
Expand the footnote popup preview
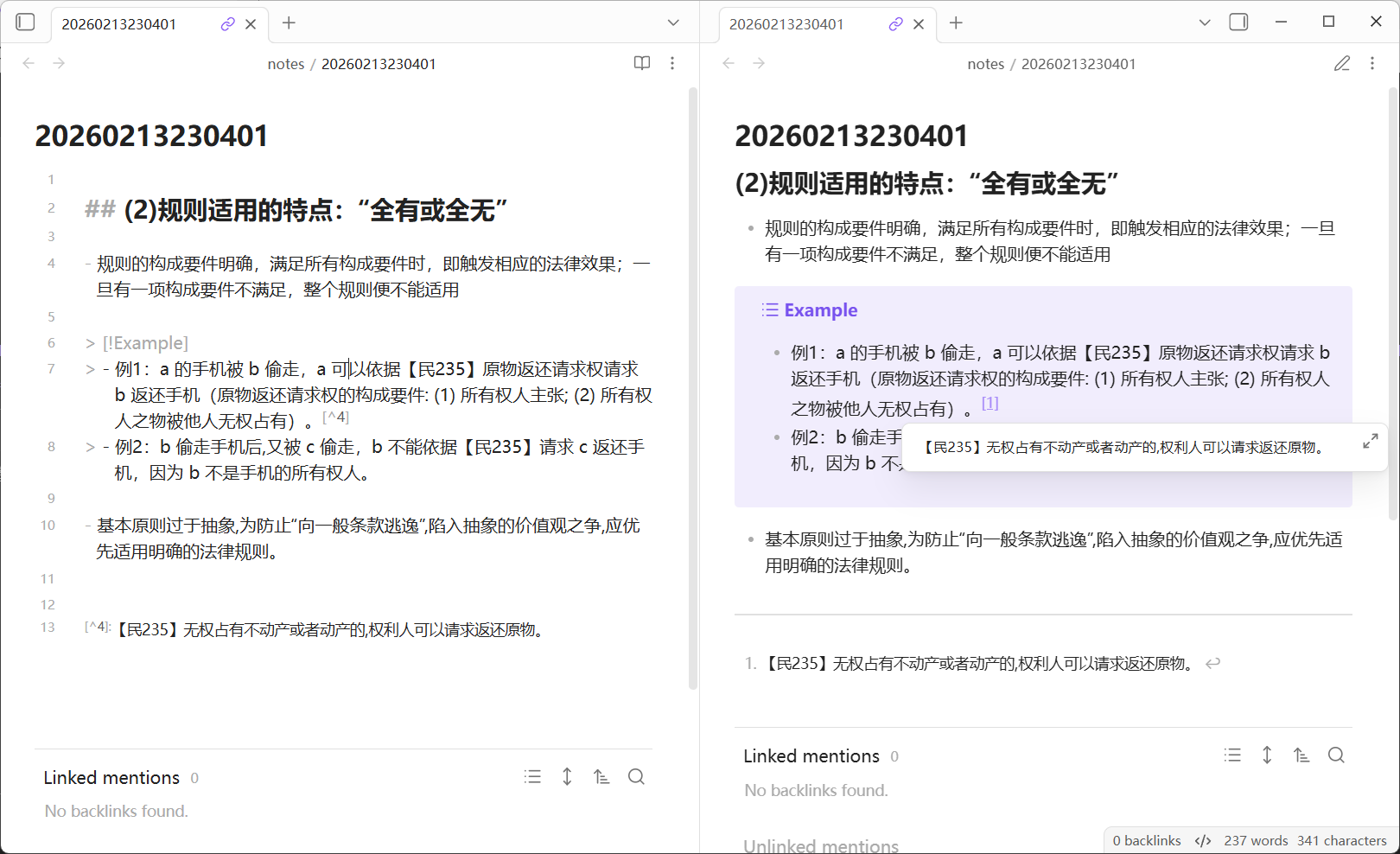pyautogui.click(x=1370, y=441)
